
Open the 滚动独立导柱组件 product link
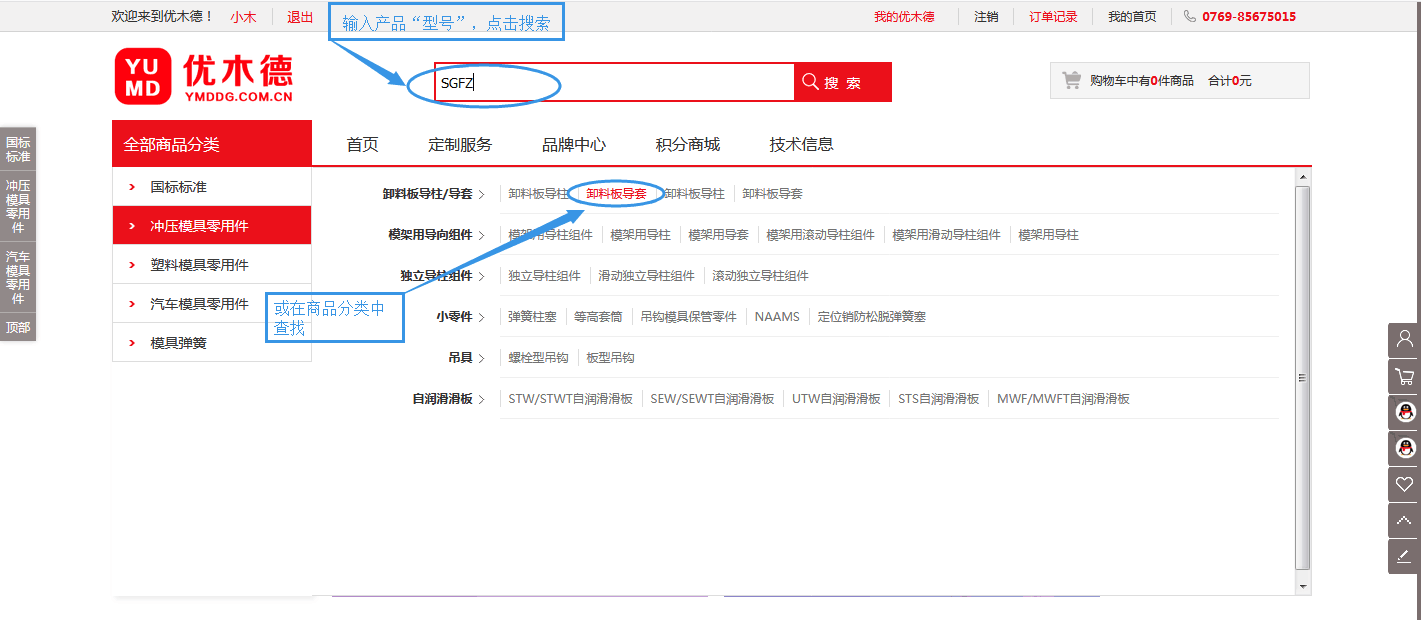pos(761,276)
